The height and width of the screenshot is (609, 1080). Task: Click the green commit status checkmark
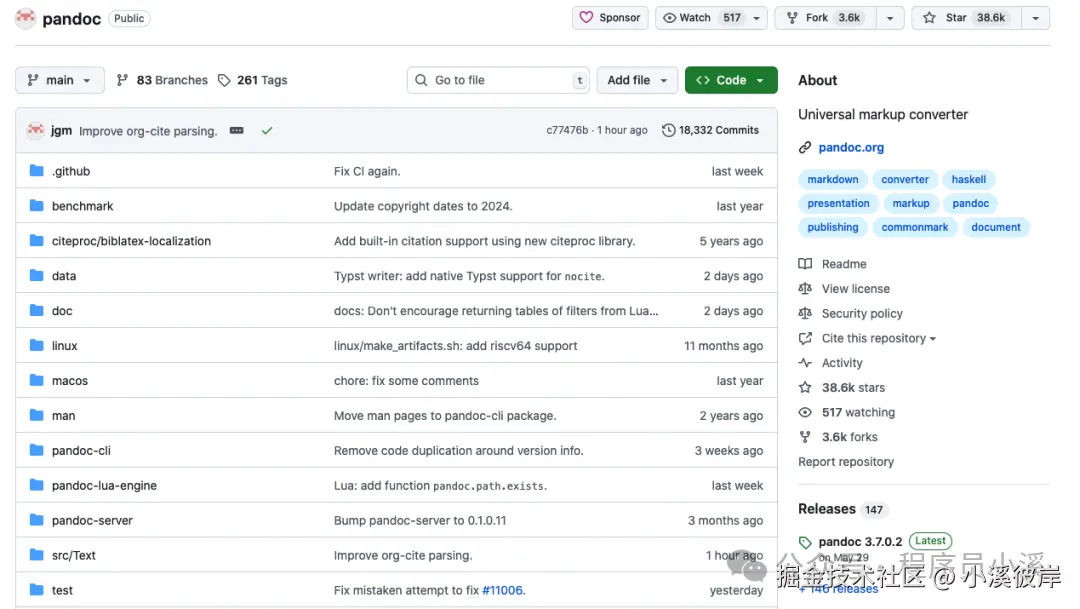(x=267, y=130)
